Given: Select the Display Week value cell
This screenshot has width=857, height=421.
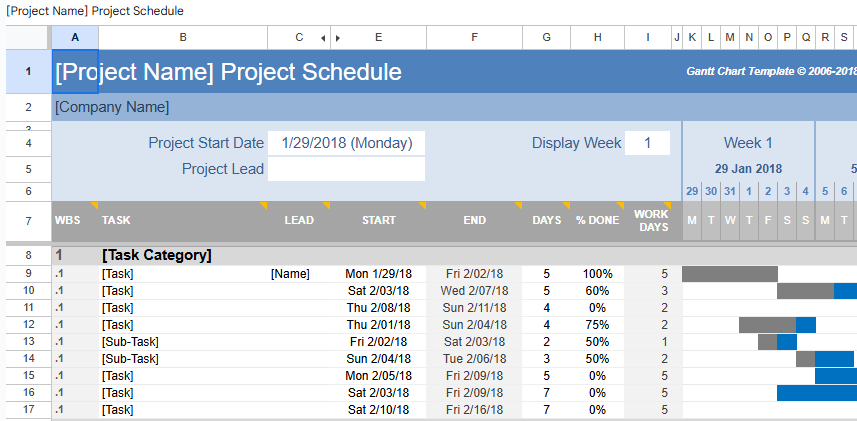Looking at the screenshot, I should [647, 143].
